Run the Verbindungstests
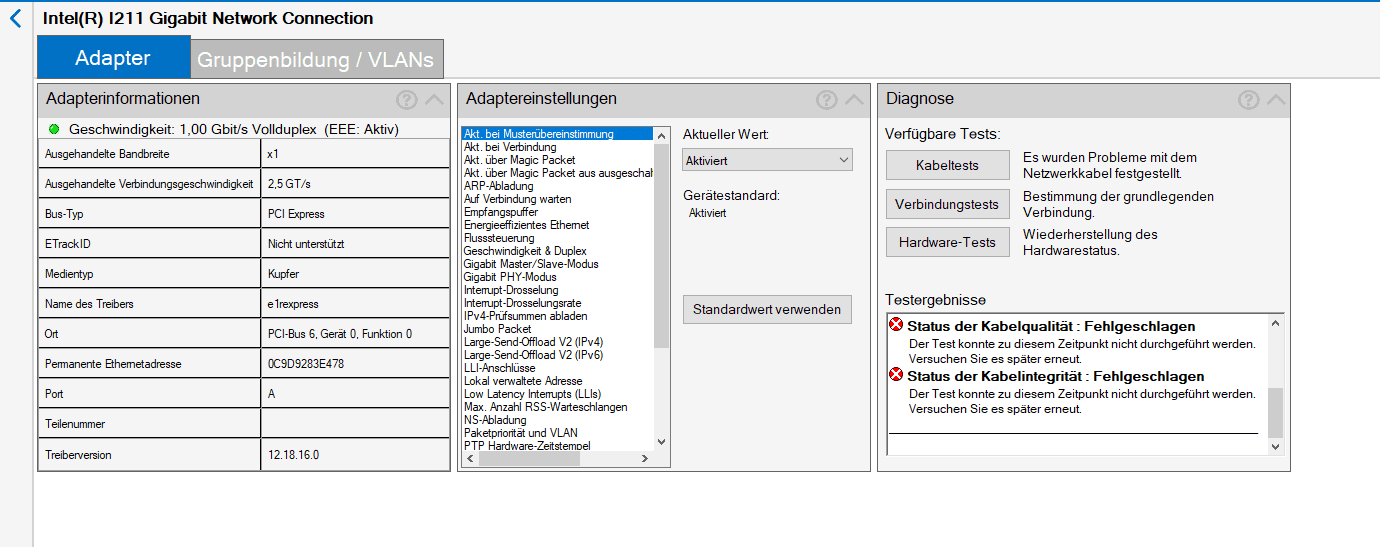The image size is (1380, 547). (947, 204)
